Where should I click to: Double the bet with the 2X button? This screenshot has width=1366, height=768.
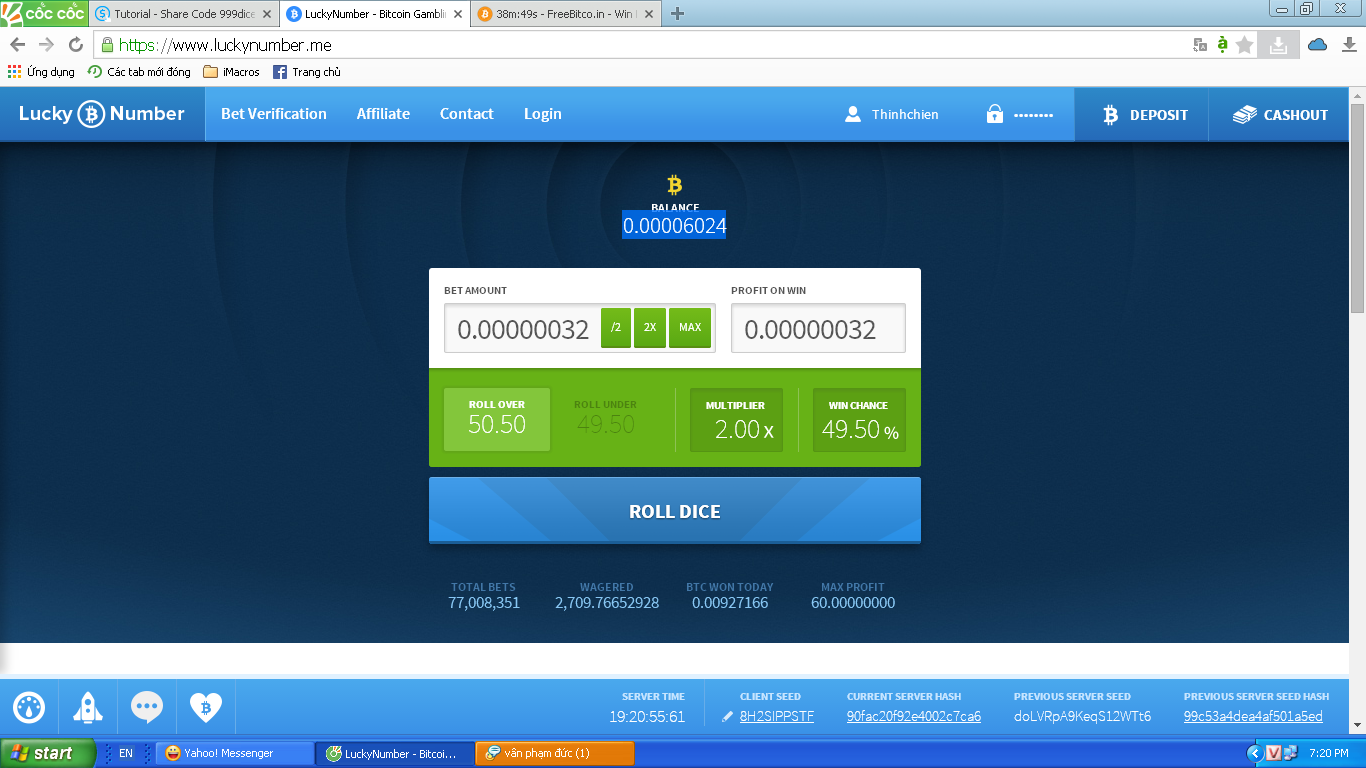point(650,327)
